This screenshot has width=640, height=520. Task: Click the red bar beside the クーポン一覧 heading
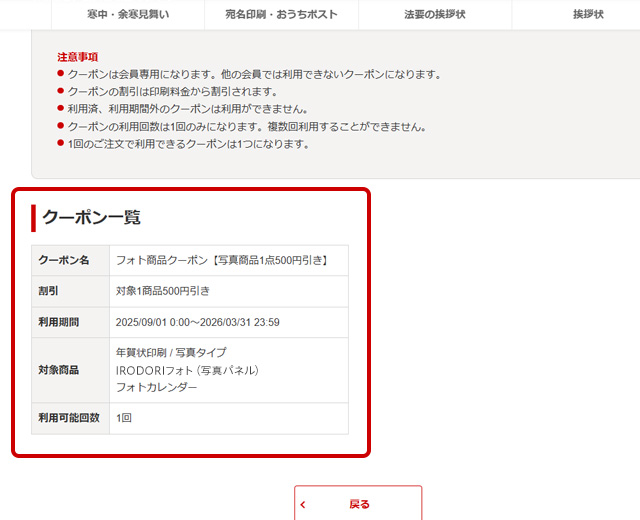pos(34,218)
